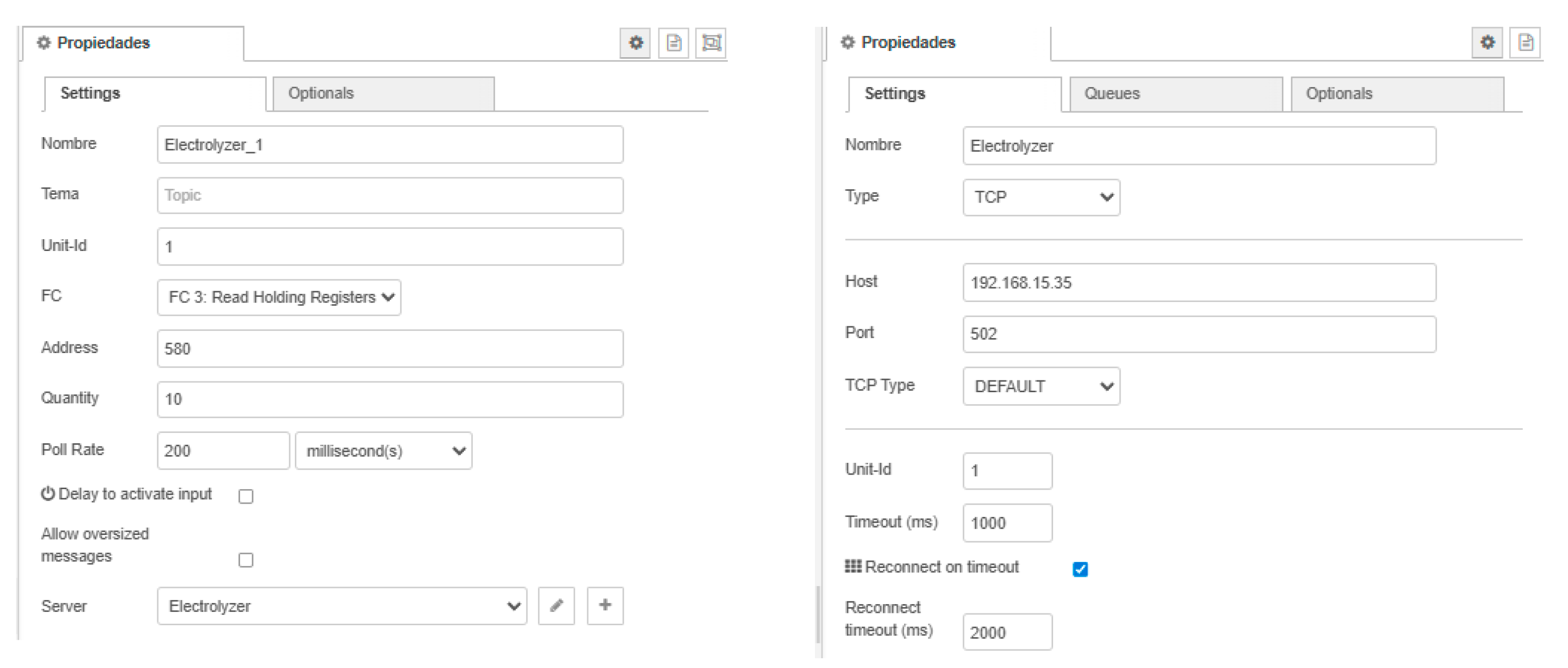The image size is (1568, 668).
Task: Click the Tema Topic input field
Action: 390,195
